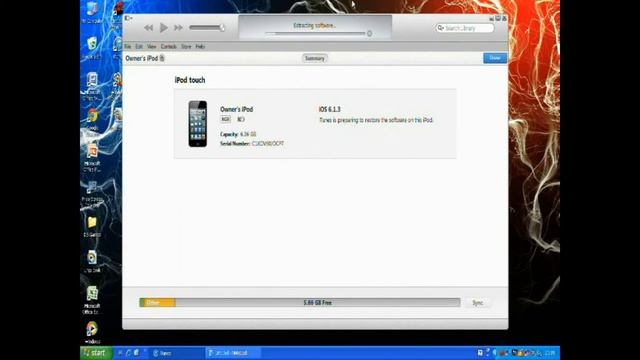This screenshot has width=640, height=360.
Task: Click the third quick launch icon
Action: pyautogui.click(x=136, y=353)
